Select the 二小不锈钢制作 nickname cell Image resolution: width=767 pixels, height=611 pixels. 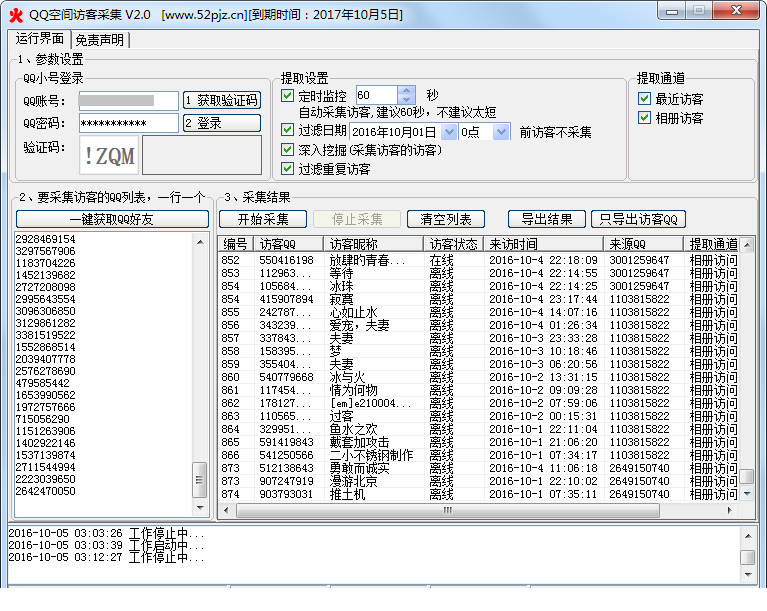pyautogui.click(x=371, y=455)
